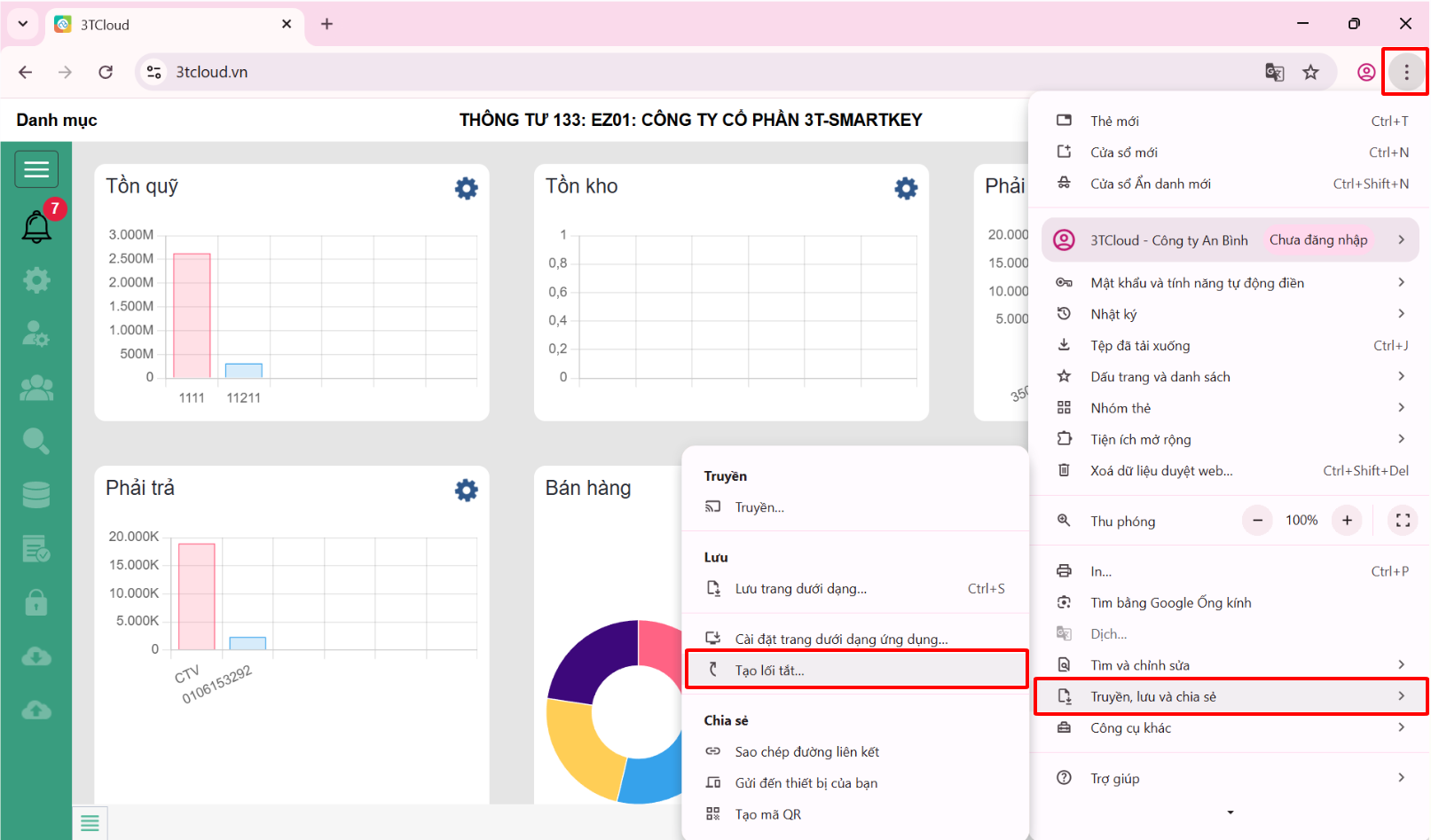
Task: Click the Chưa đăng nhập profile button
Action: point(1317,240)
